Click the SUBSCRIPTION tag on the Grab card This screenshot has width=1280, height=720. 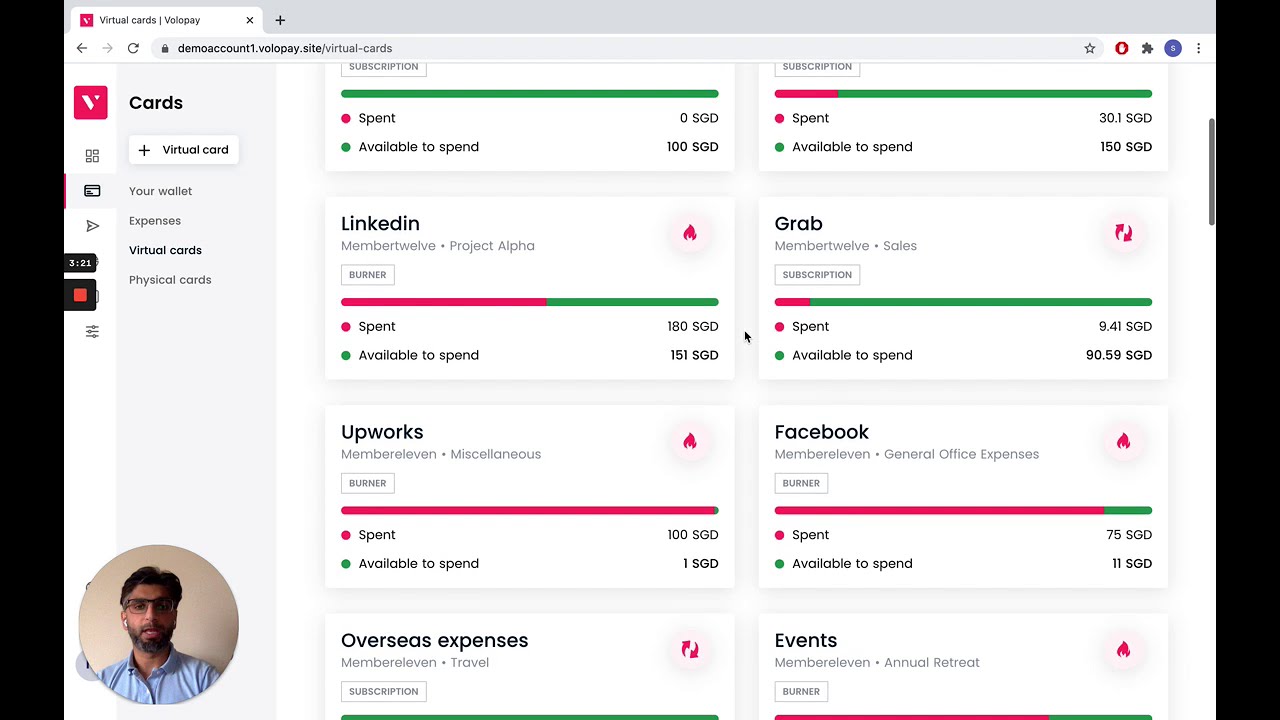[x=817, y=275]
